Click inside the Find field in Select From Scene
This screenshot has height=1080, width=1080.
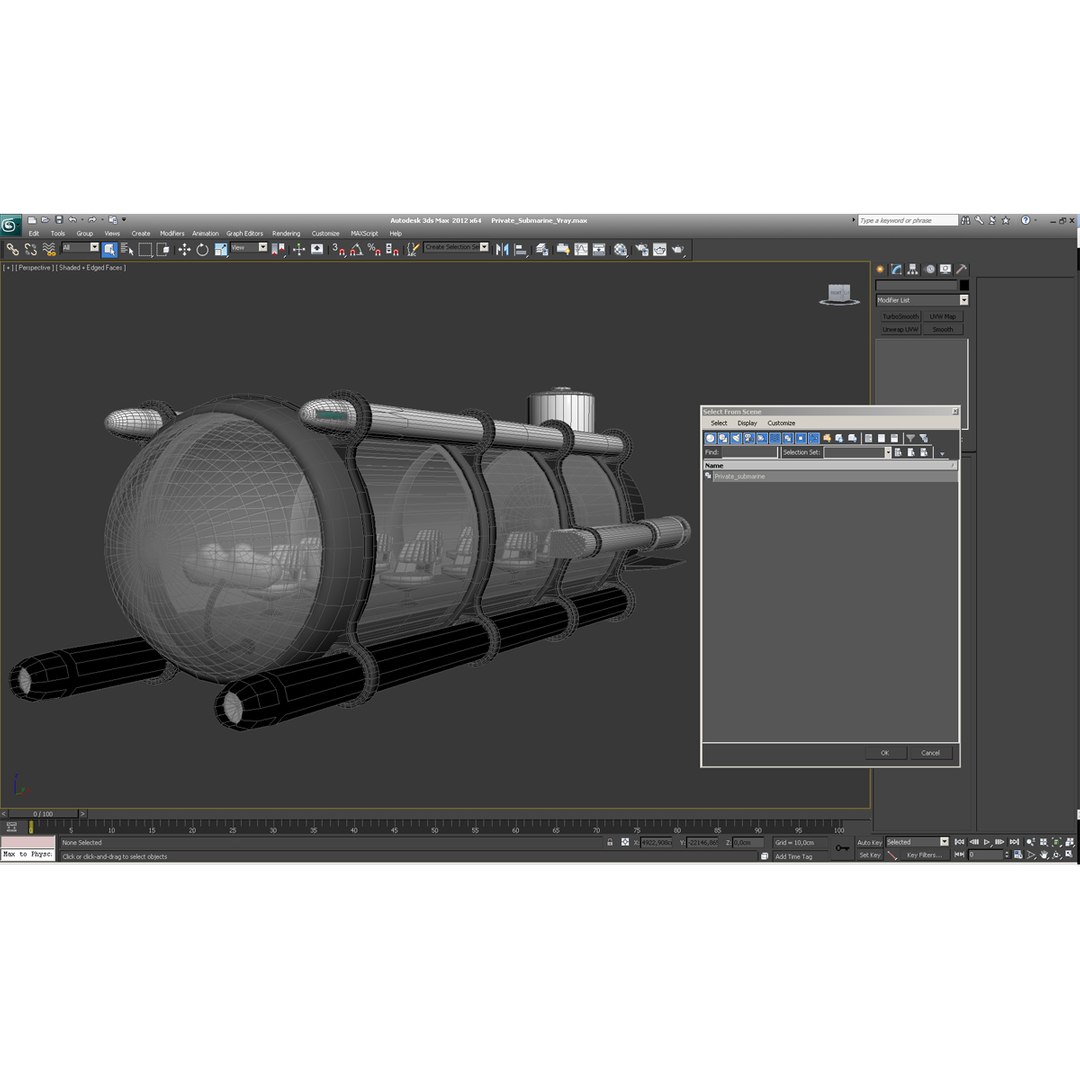[x=749, y=453]
